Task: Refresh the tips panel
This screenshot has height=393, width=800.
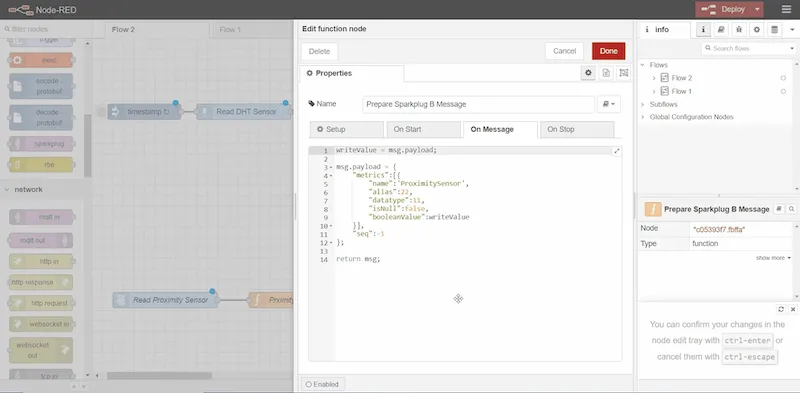Action: click(781, 309)
